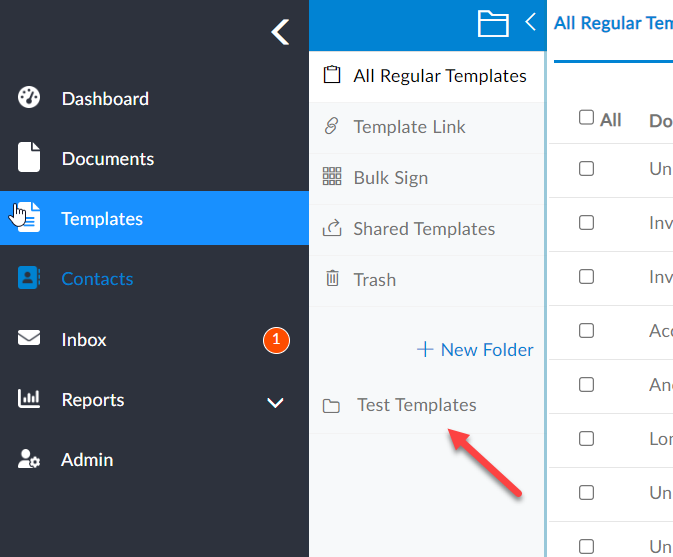Open Shared Templates list
This screenshot has width=673, height=557.
(x=427, y=229)
